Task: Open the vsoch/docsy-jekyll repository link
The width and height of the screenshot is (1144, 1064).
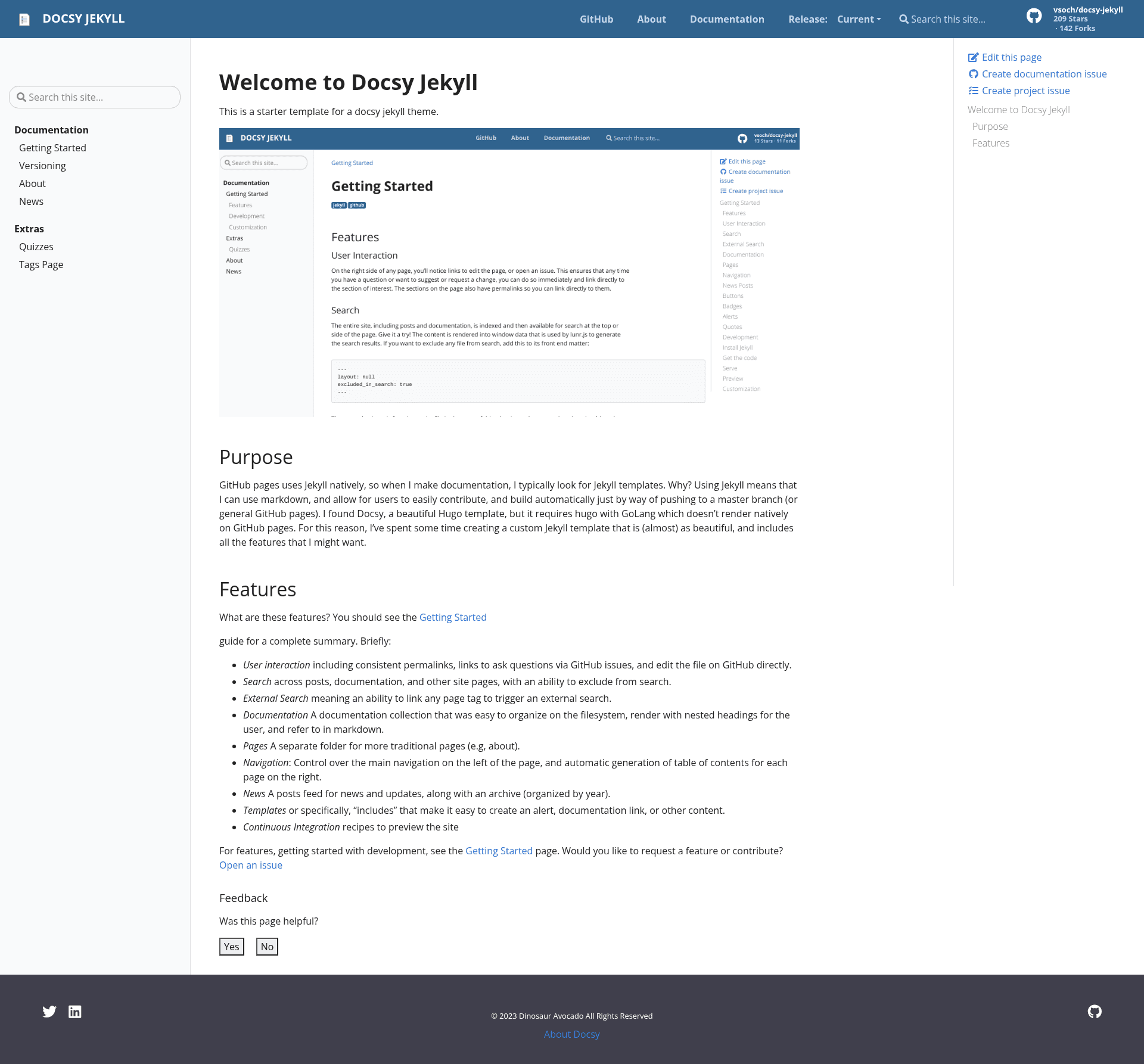Action: click(x=1088, y=10)
